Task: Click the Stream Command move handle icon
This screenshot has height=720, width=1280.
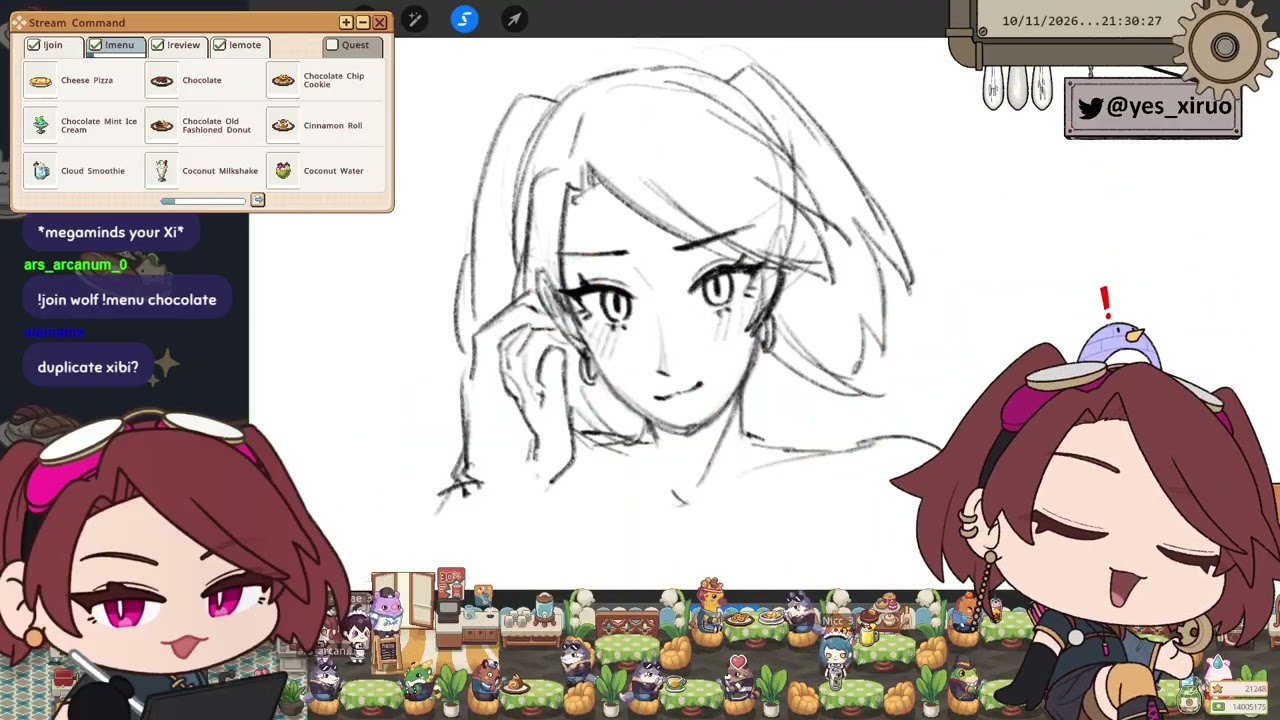Action: tap(19, 22)
